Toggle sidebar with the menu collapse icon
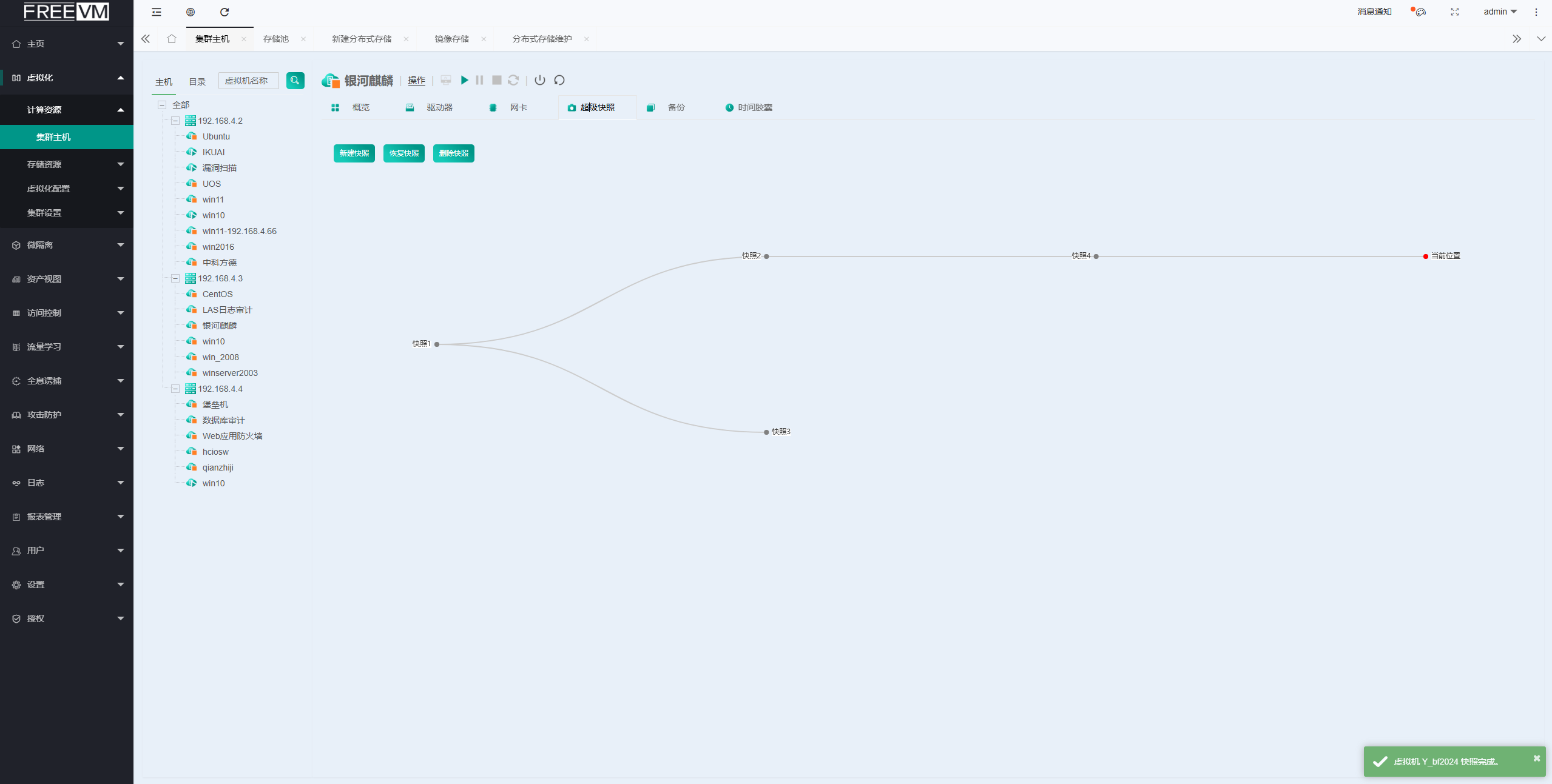 pyautogui.click(x=157, y=12)
